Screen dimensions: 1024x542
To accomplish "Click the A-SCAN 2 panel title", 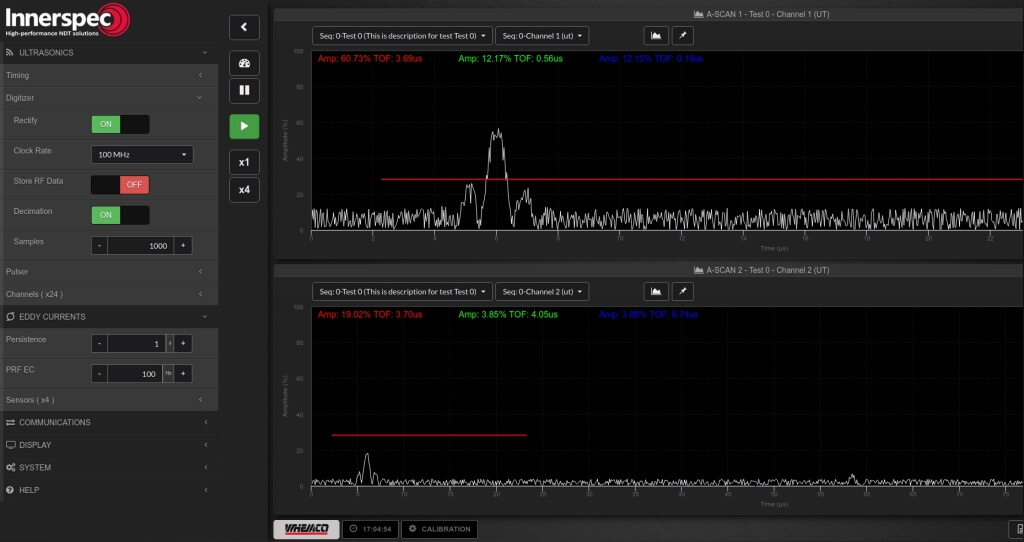I will 761,270.
